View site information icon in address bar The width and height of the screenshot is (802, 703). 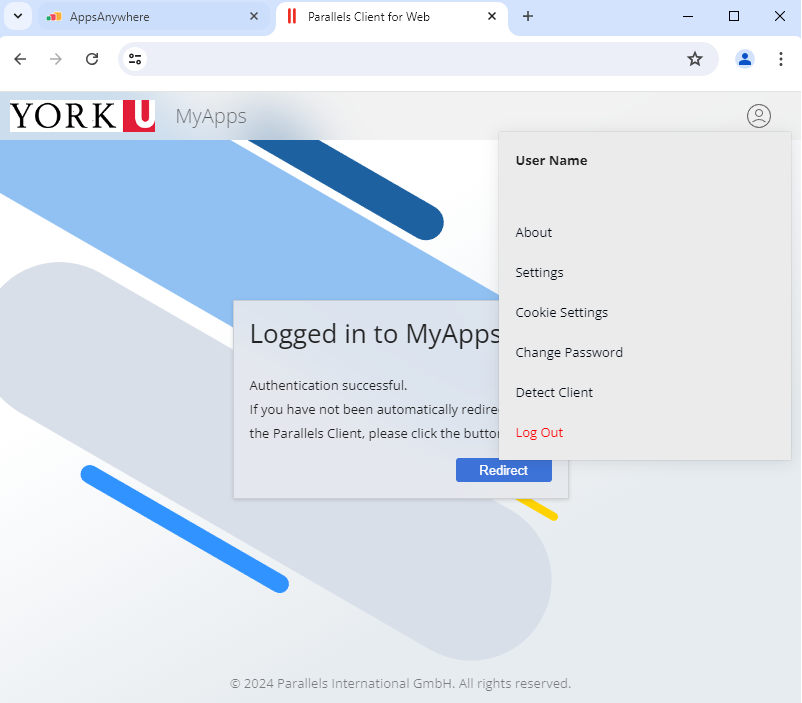(x=135, y=59)
